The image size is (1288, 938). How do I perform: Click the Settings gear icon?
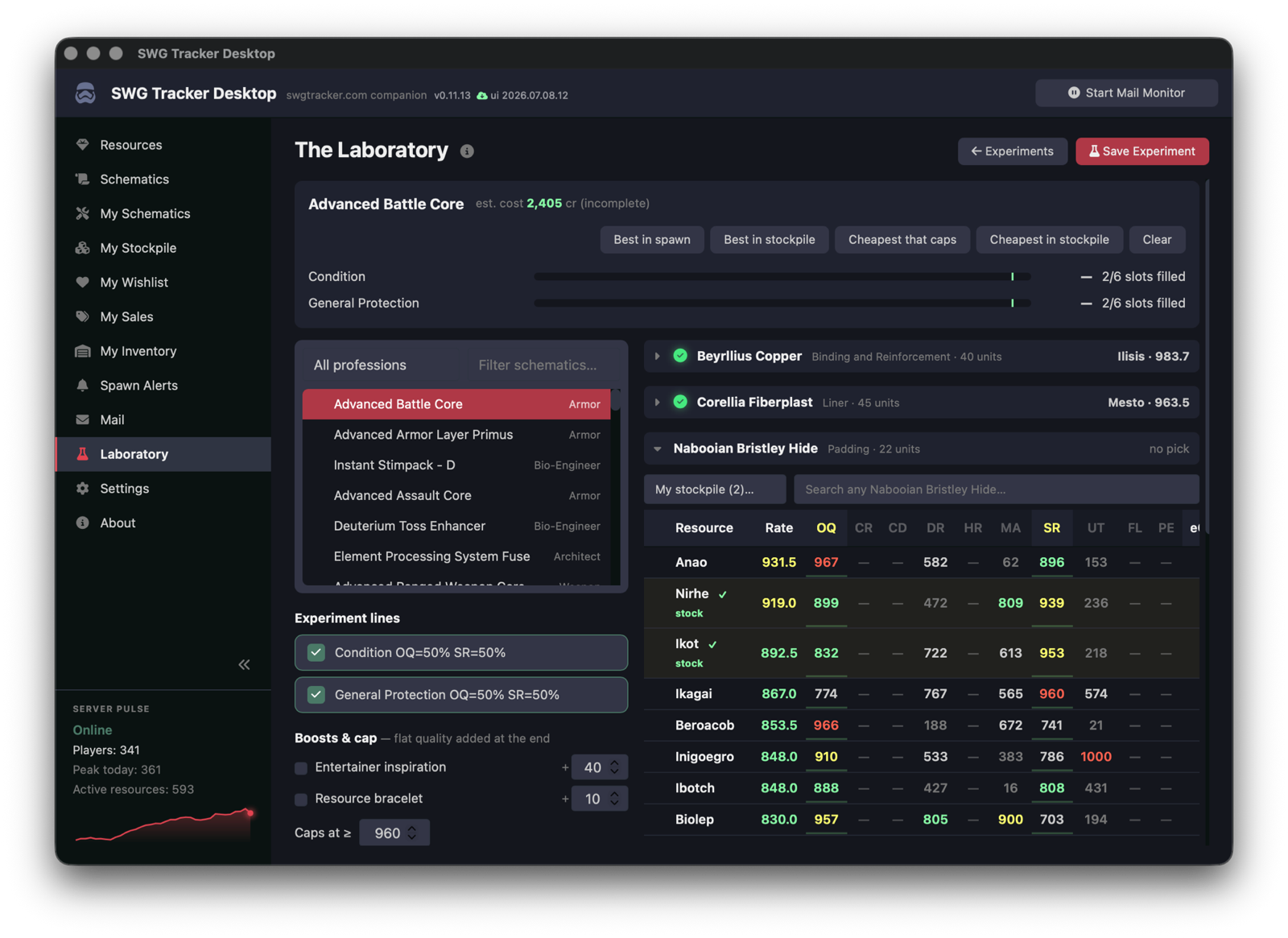coord(82,488)
